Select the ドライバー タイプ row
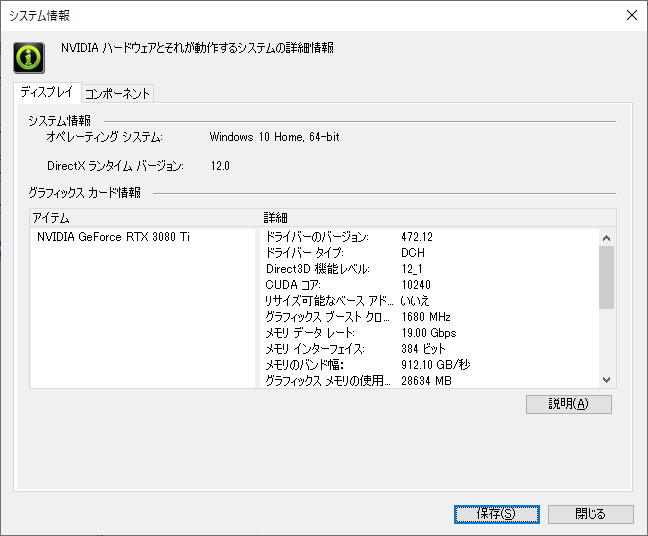This screenshot has width=648, height=536. tap(430, 253)
